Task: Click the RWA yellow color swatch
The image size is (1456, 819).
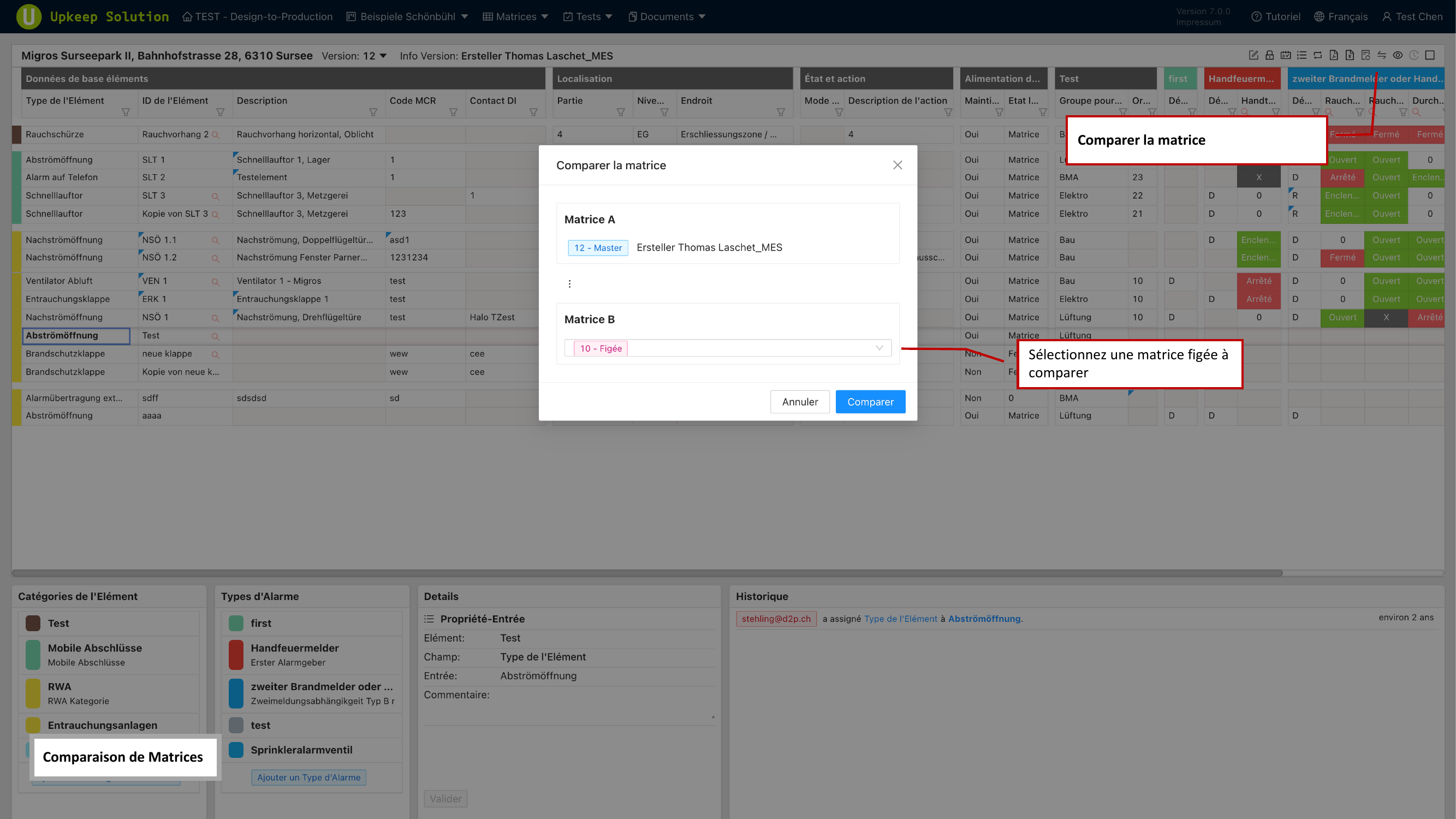Action: 33,693
